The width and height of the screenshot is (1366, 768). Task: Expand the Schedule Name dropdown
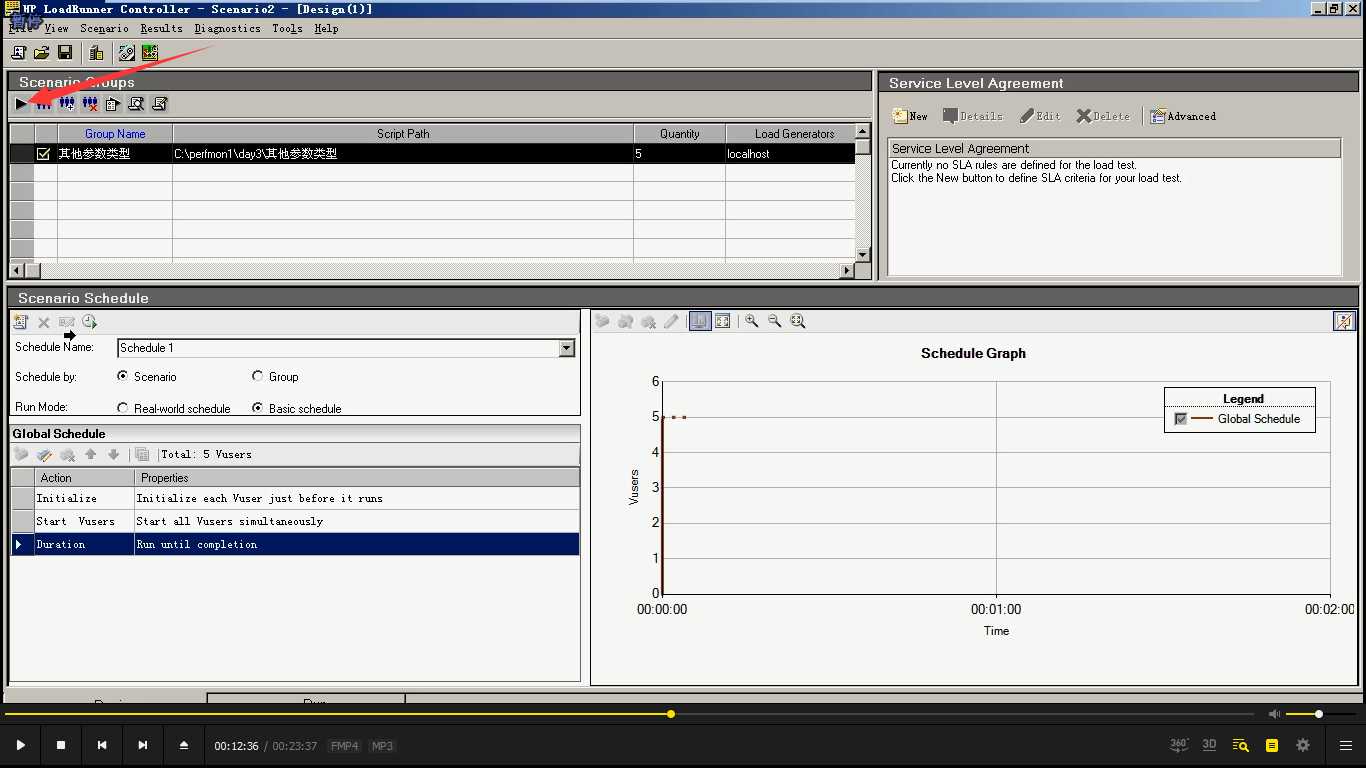[567, 348]
